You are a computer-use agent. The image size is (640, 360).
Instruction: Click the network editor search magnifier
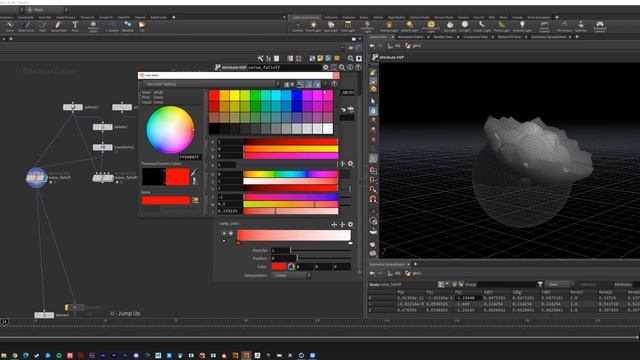[x=351, y=59]
